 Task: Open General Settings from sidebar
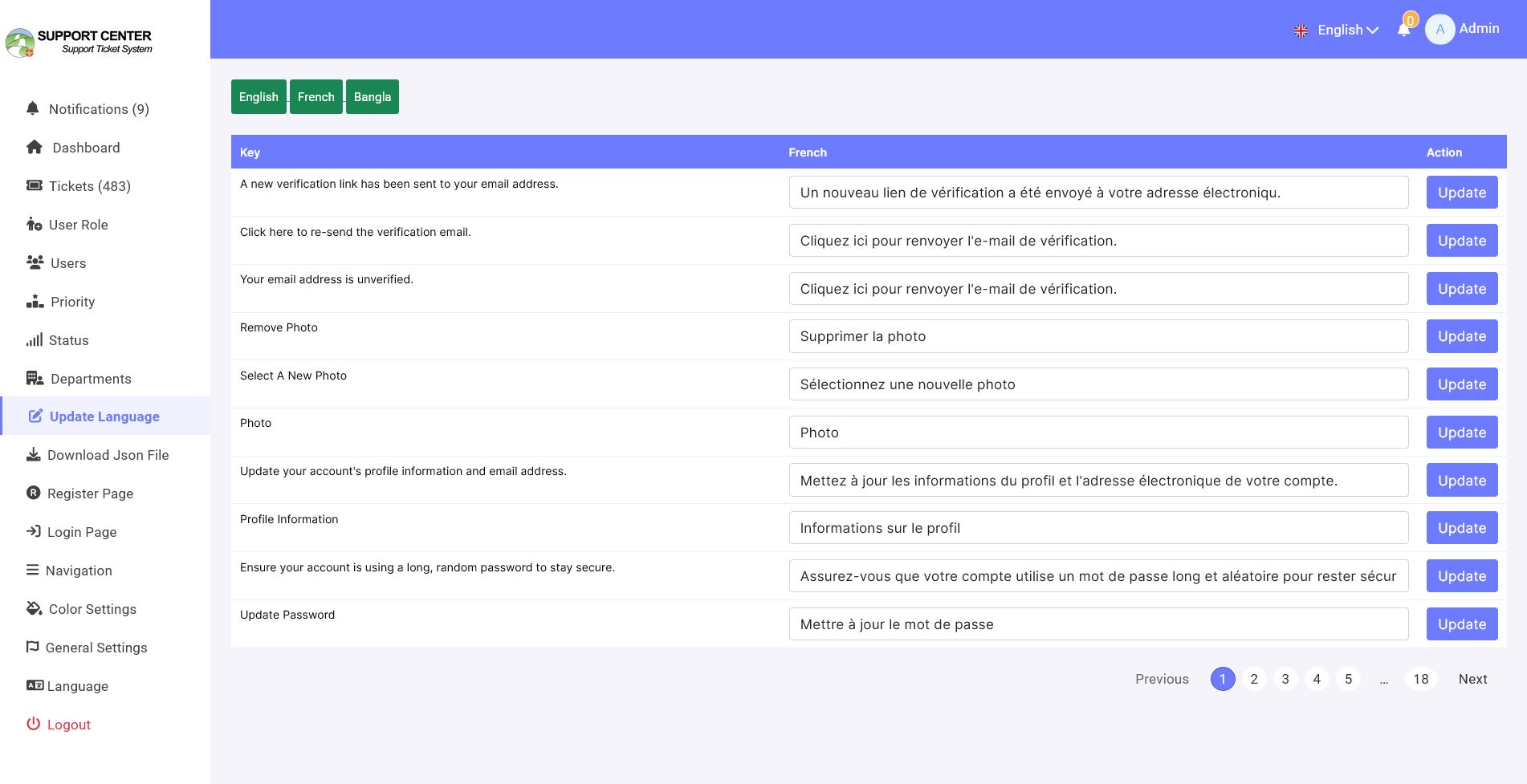(x=96, y=648)
